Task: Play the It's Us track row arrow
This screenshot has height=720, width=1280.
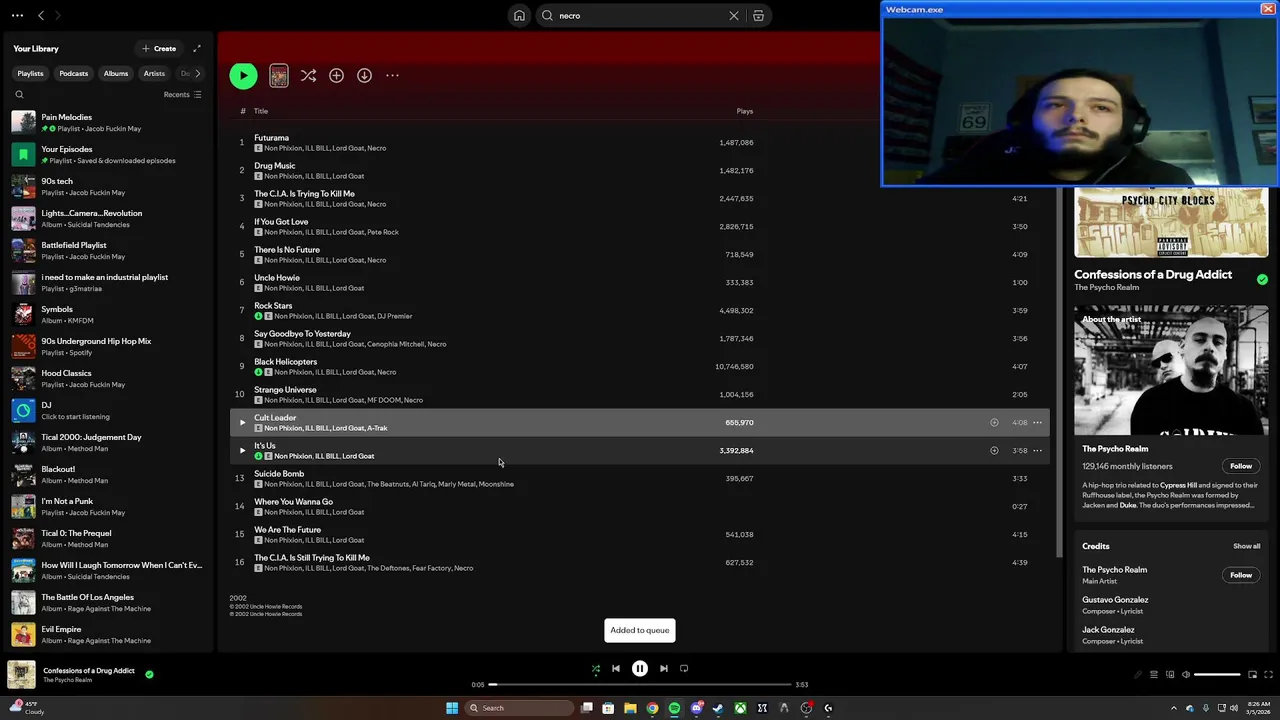Action: (x=241, y=451)
